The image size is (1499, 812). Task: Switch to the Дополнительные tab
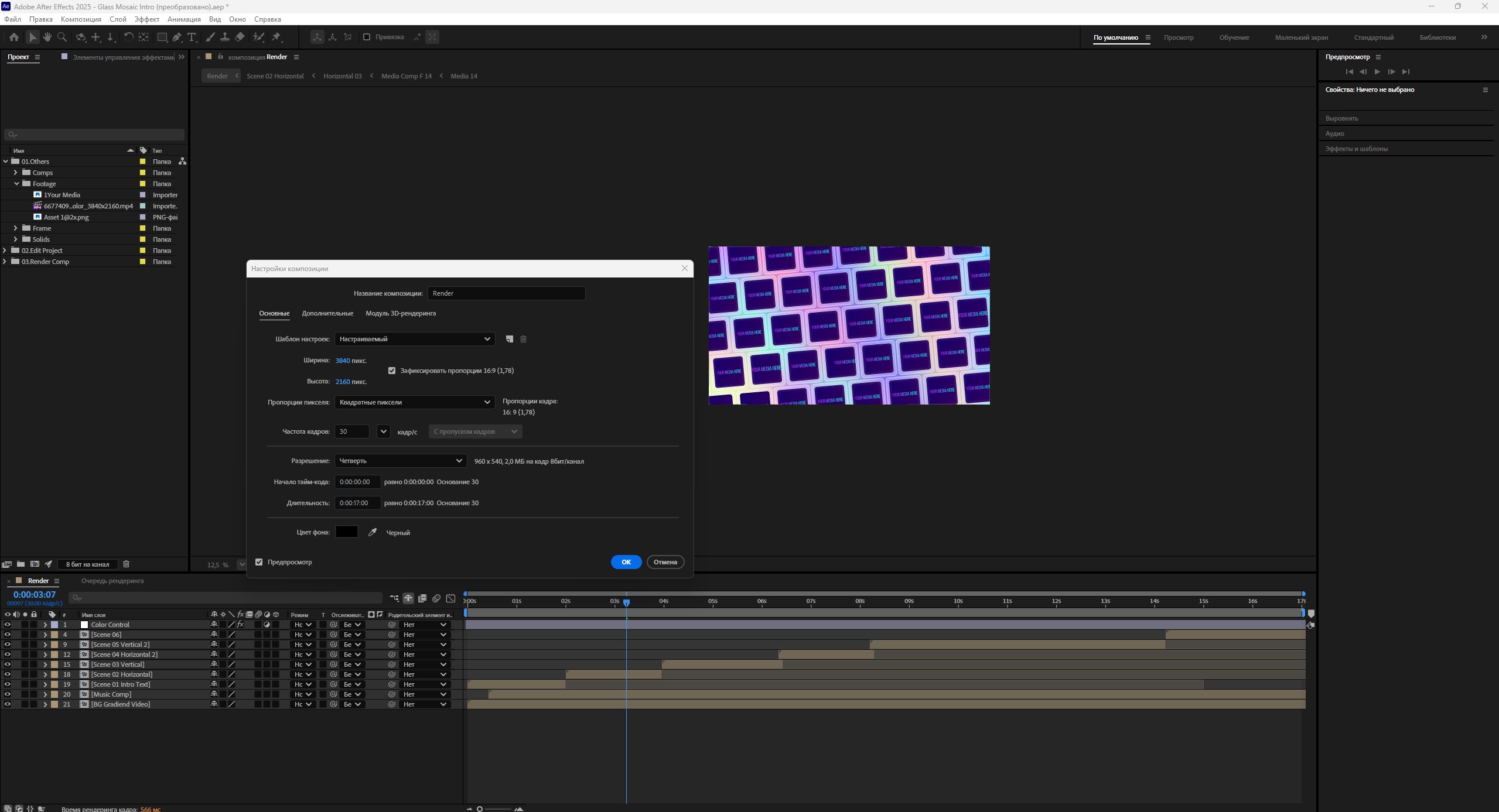click(x=327, y=313)
